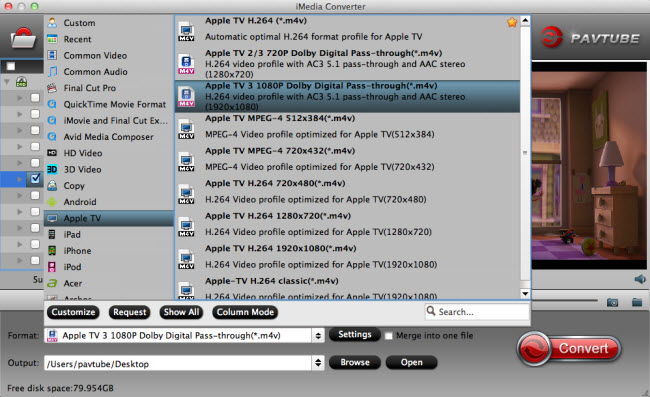
Task: Click the Acer logo icon
Action: click(x=52, y=283)
